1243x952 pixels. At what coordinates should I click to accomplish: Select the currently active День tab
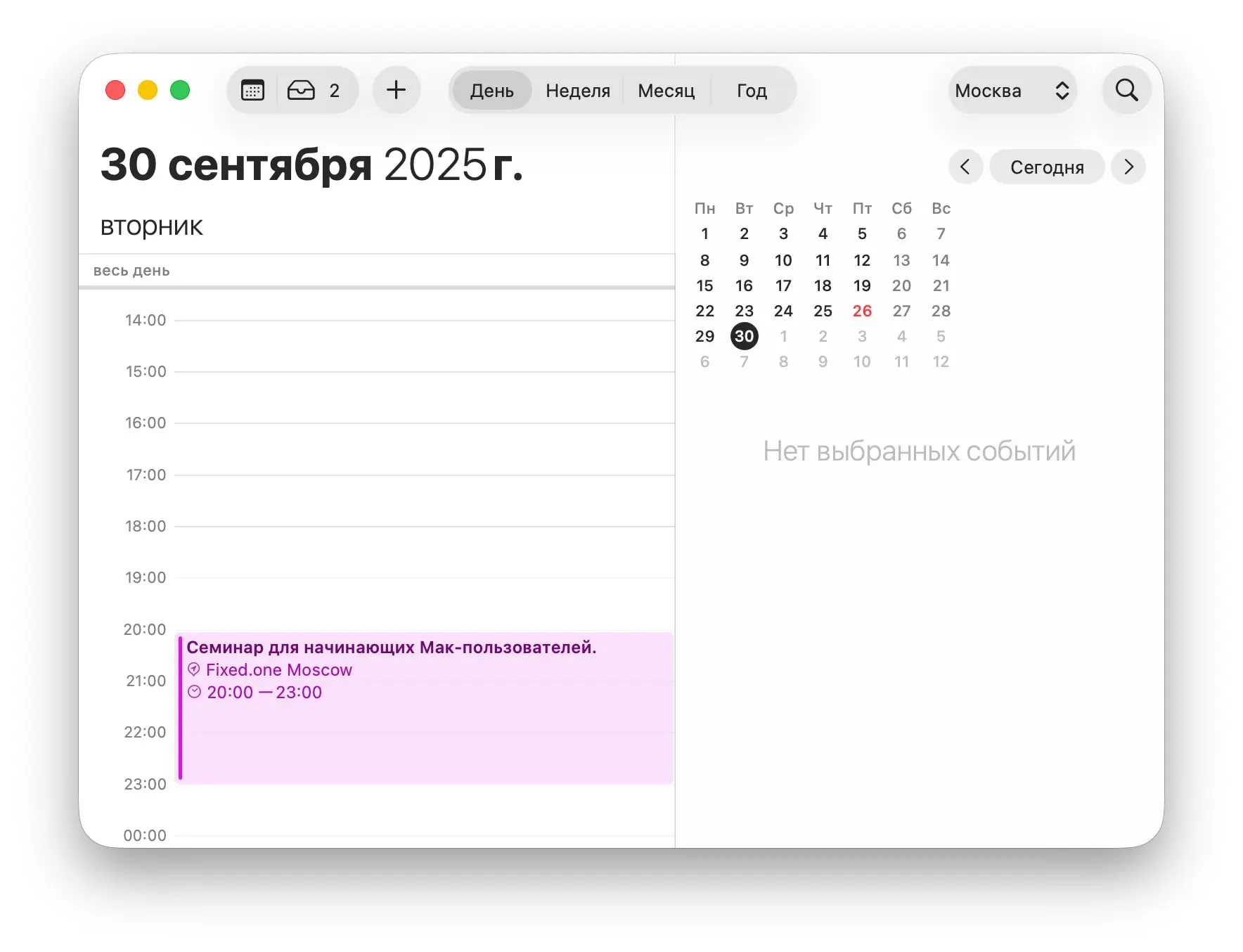[x=492, y=90]
